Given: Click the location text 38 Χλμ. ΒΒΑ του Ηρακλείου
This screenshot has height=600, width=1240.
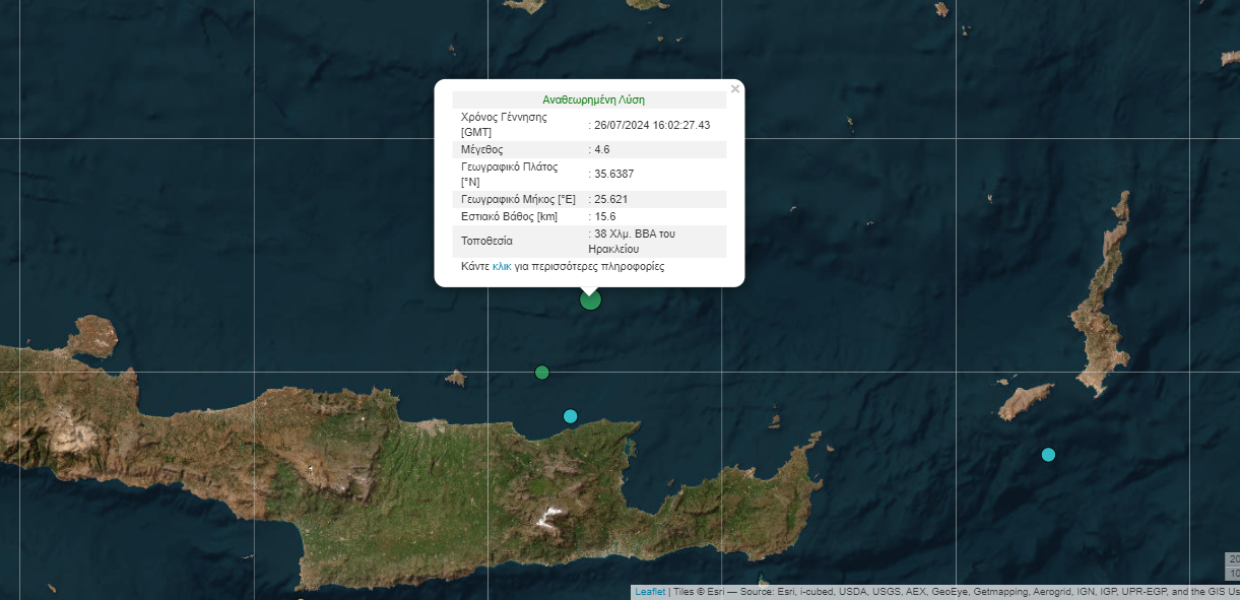Looking at the screenshot, I should point(634,241).
